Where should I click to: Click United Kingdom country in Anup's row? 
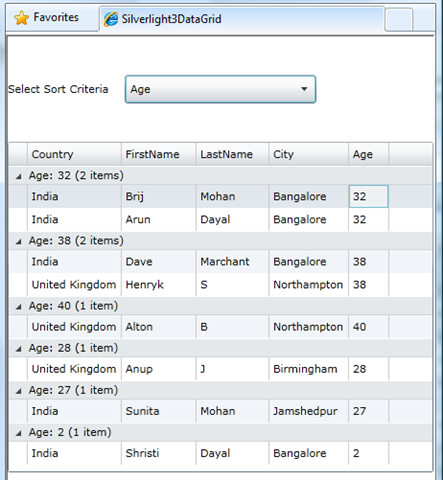tap(74, 369)
